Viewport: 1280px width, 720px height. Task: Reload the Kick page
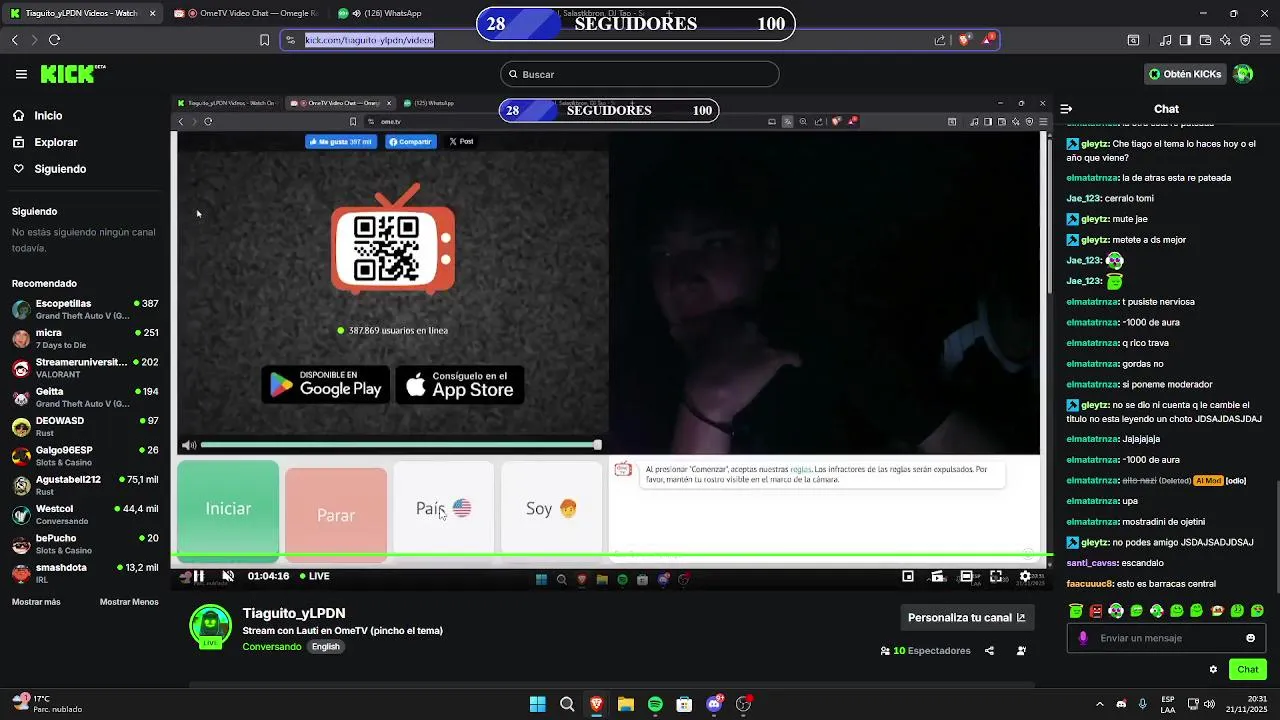point(54,40)
